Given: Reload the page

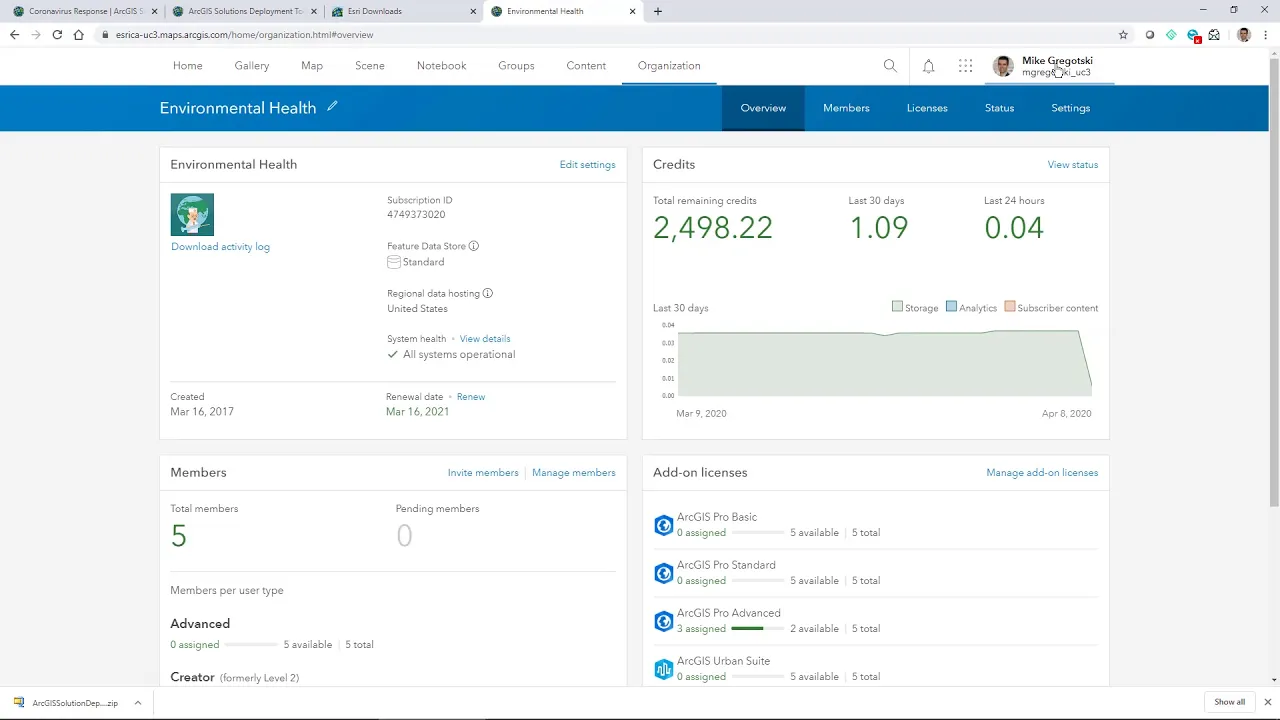Looking at the screenshot, I should tap(57, 35).
